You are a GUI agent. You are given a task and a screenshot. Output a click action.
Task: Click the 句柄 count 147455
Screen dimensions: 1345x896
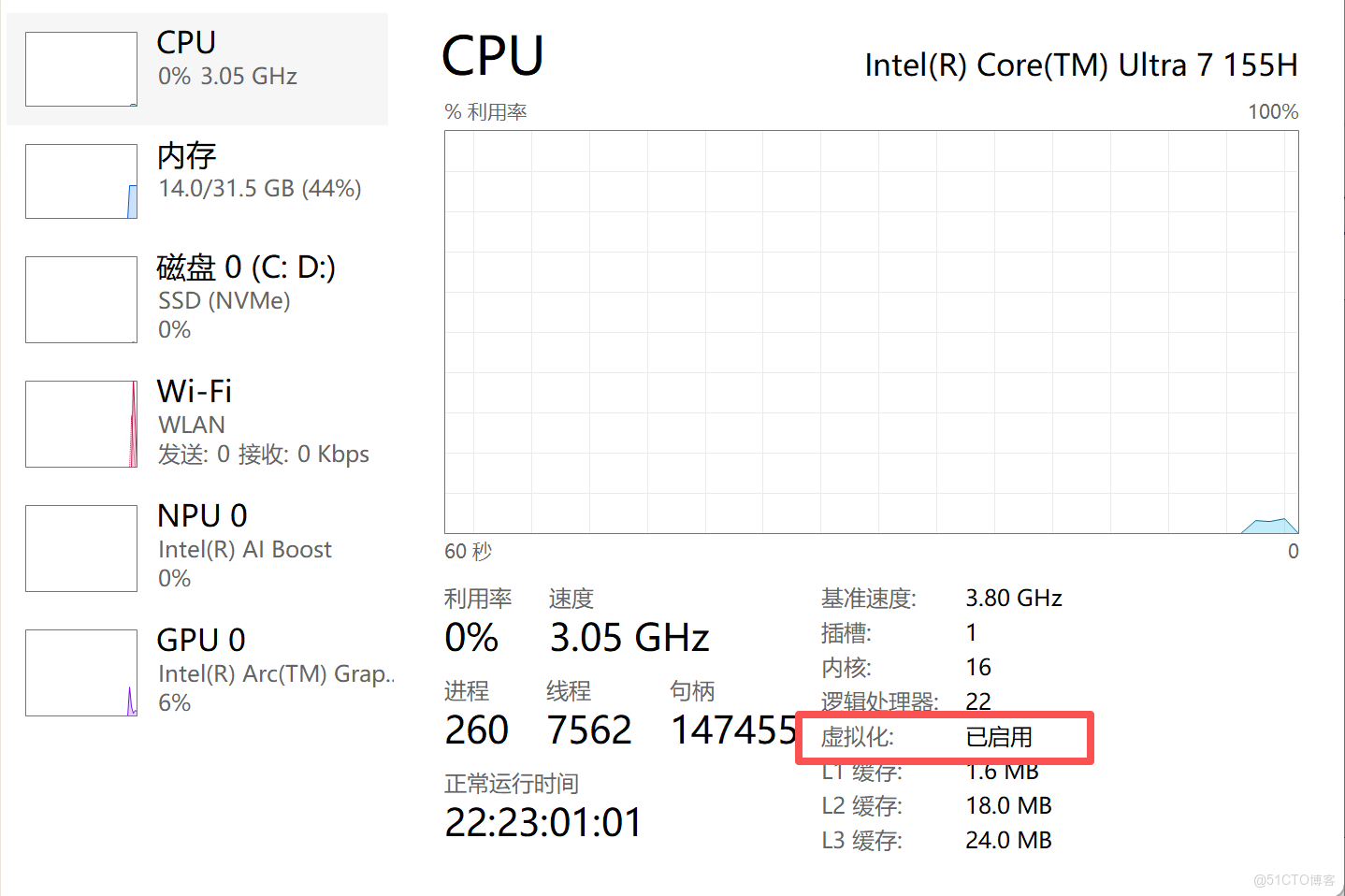pyautogui.click(x=734, y=730)
